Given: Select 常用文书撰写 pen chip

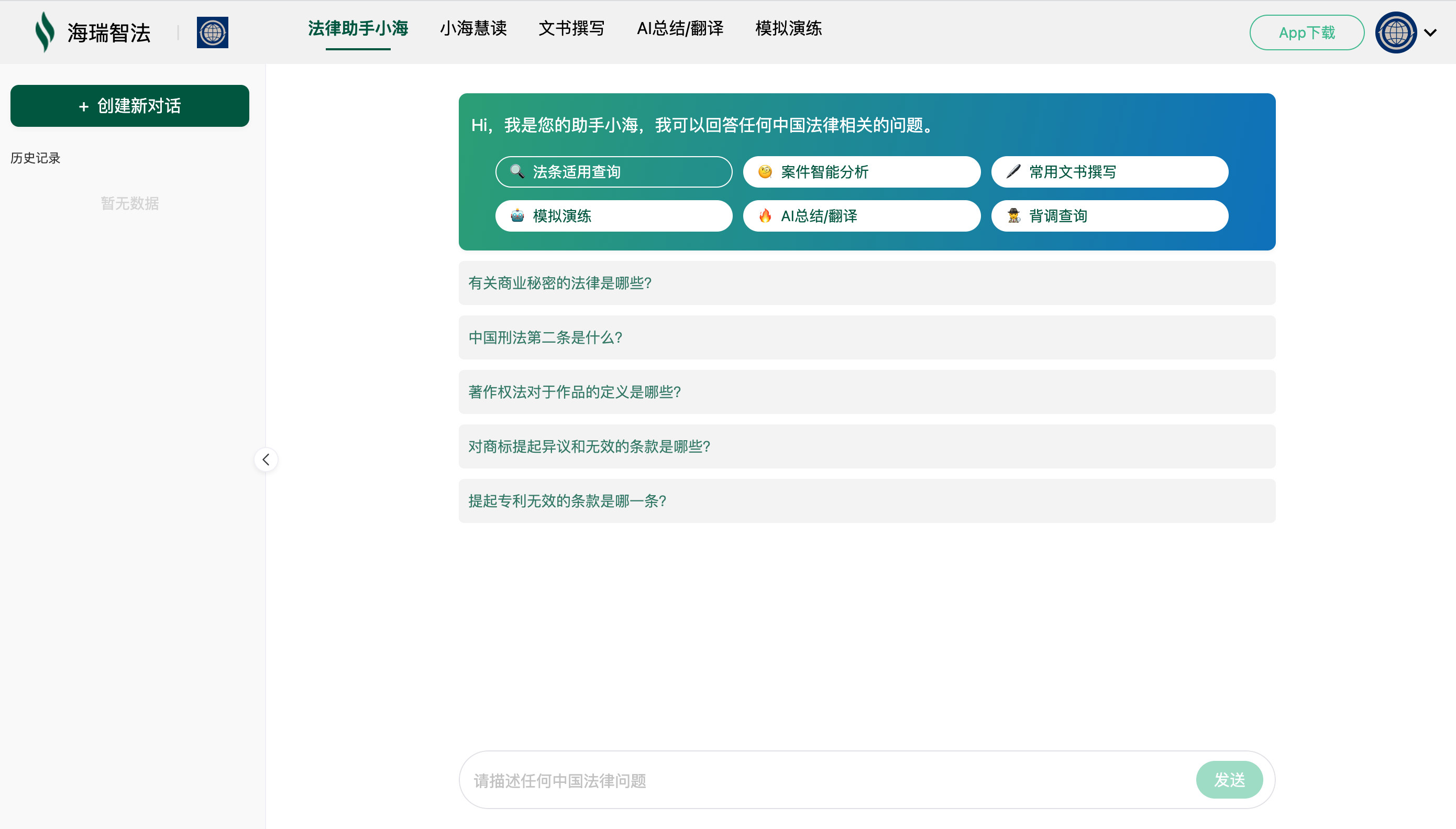Looking at the screenshot, I should point(1109,172).
